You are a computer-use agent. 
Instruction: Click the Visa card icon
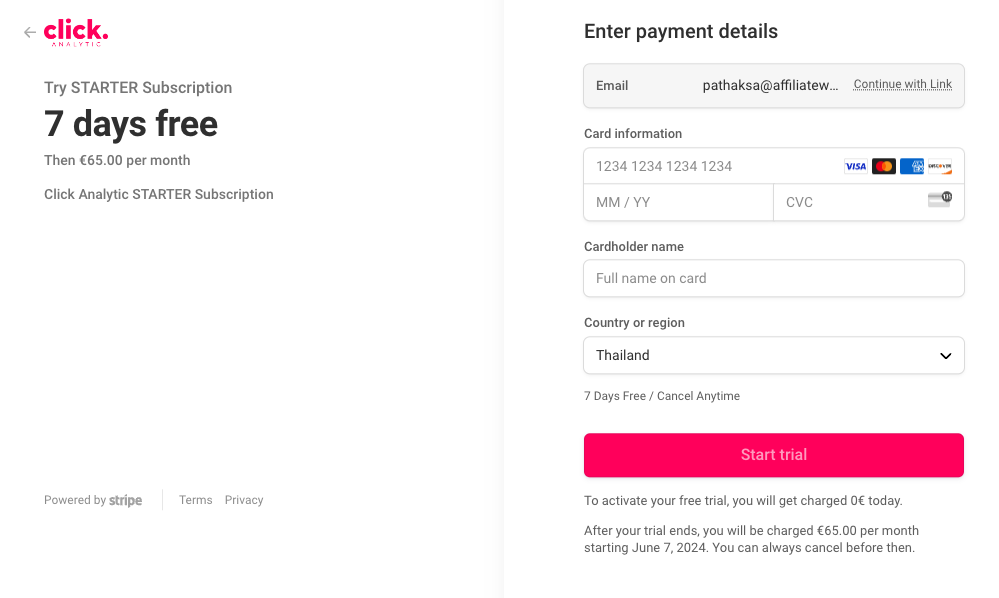(x=856, y=166)
